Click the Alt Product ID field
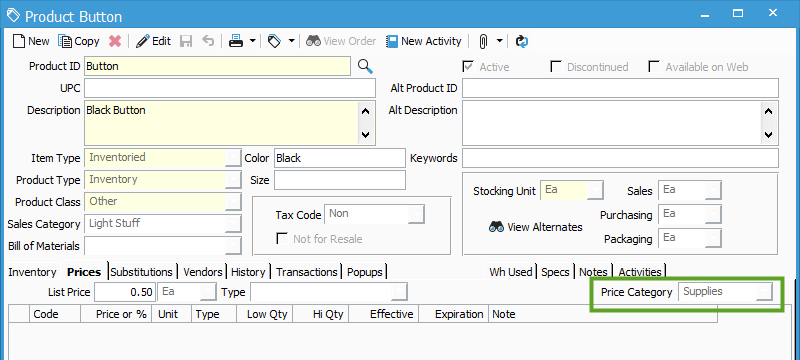Image resolution: width=800 pixels, height=360 pixels. point(620,88)
